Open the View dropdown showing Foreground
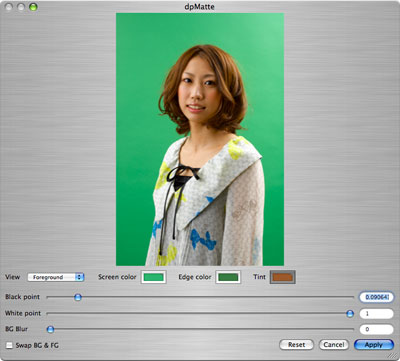The width and height of the screenshot is (400, 361). (56, 277)
